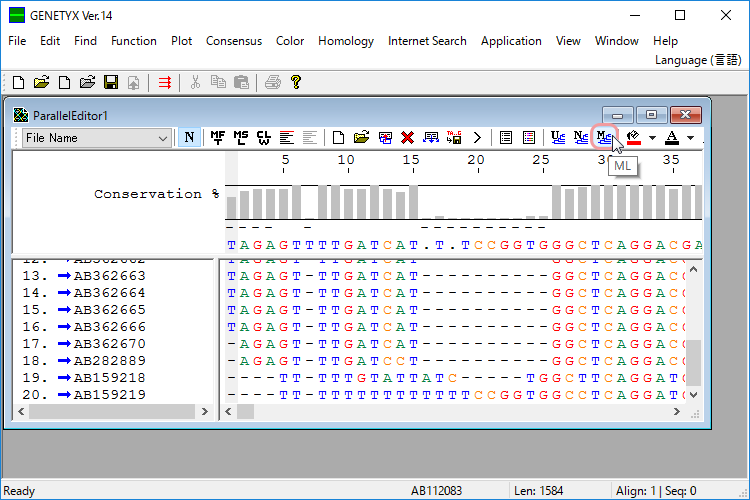
Task: Open the Color menu
Action: pyautogui.click(x=290, y=41)
